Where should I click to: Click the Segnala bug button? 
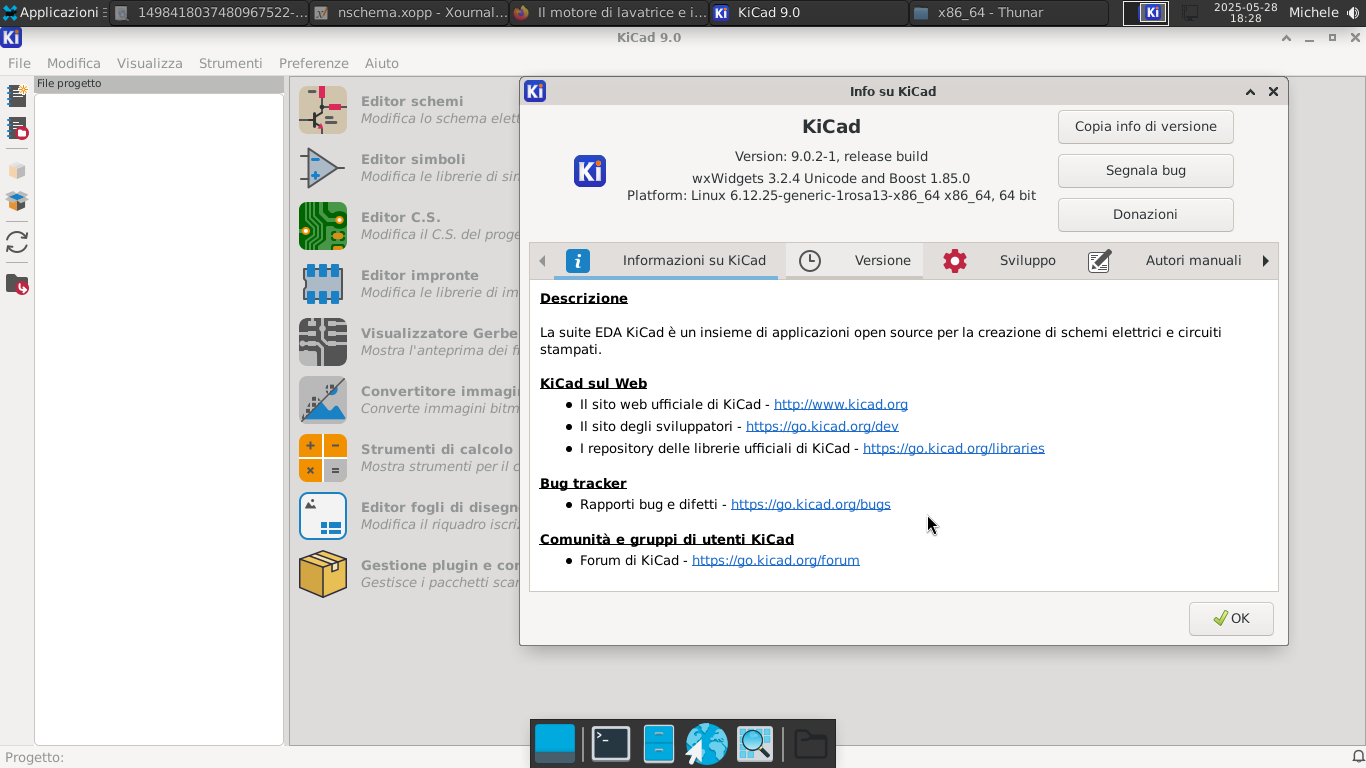coord(1146,171)
